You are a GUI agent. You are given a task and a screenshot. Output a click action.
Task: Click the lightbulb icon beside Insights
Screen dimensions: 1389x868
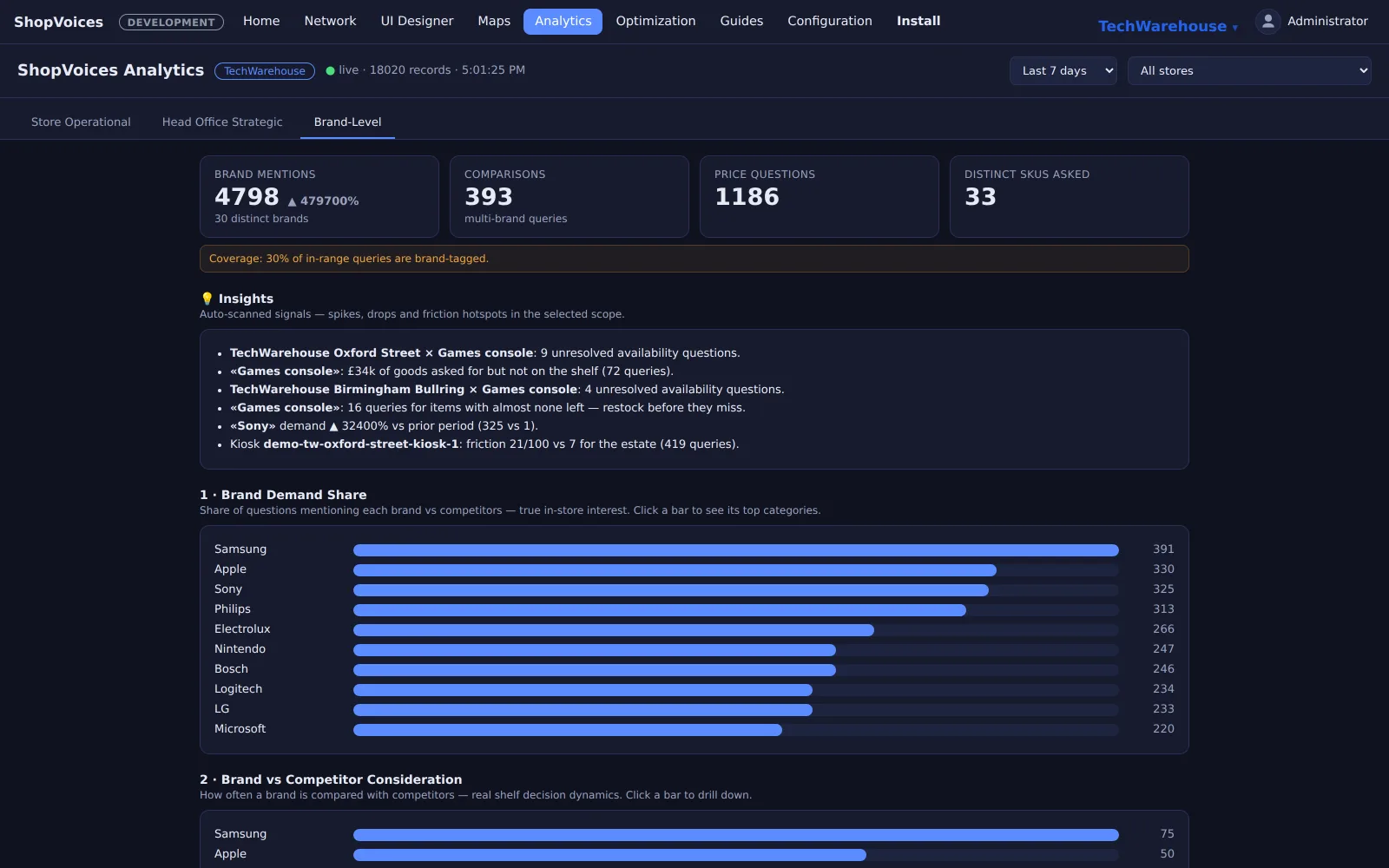[x=207, y=299]
